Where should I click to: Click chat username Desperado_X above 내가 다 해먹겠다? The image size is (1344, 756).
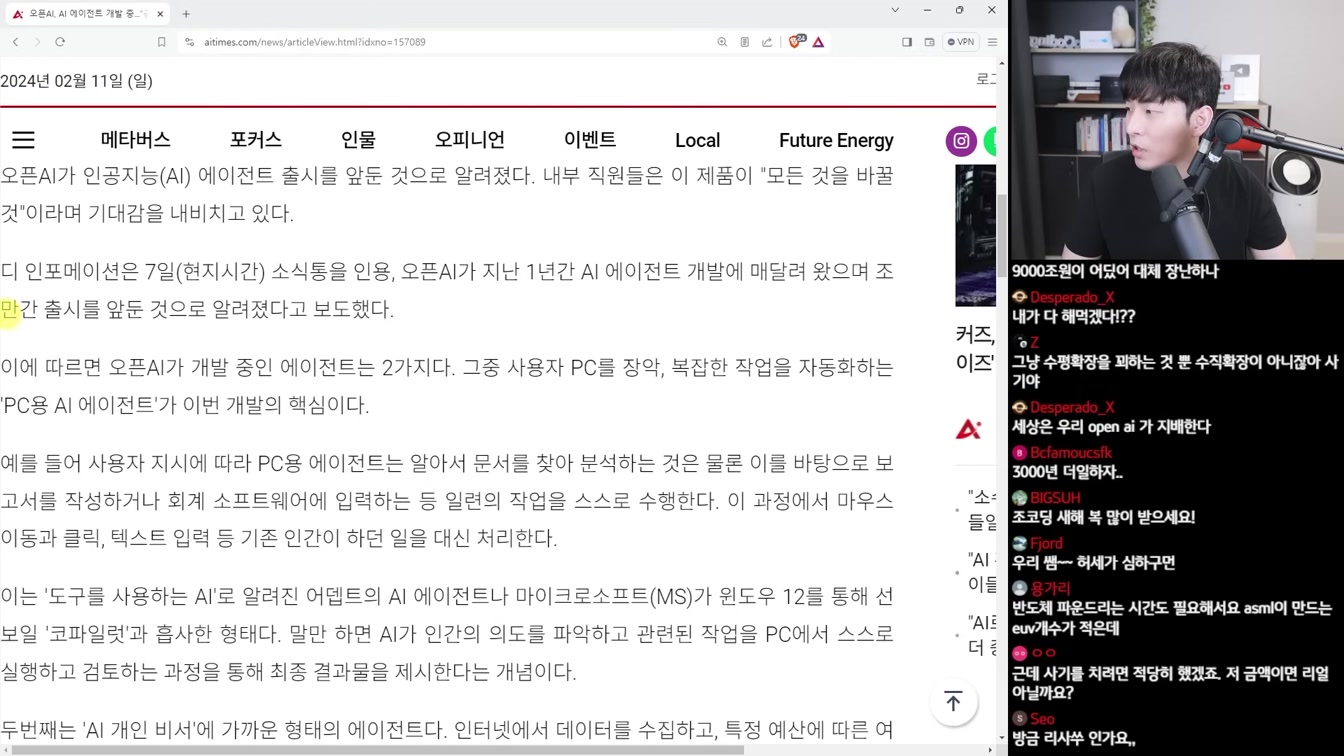click(1072, 297)
